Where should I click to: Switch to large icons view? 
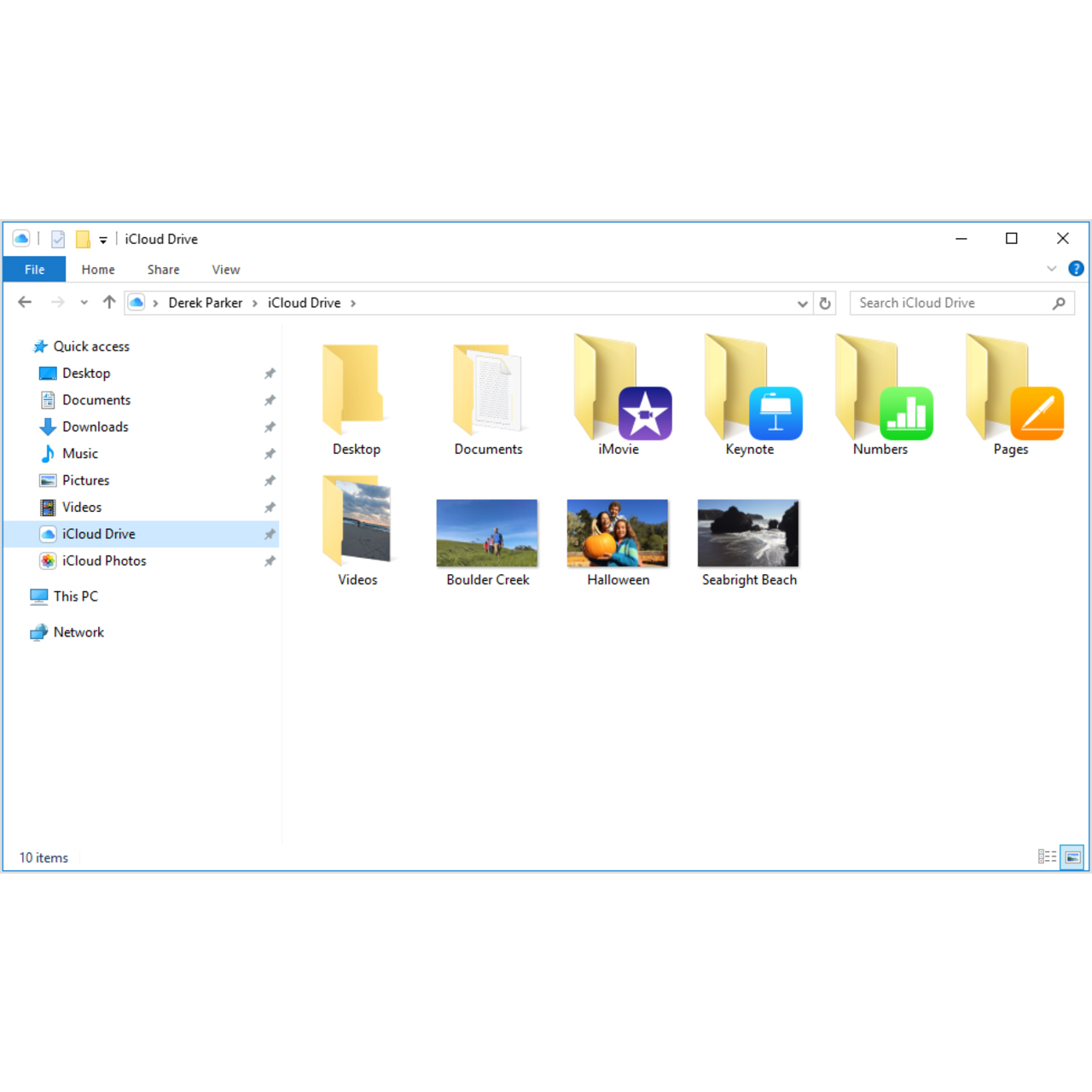1072,857
